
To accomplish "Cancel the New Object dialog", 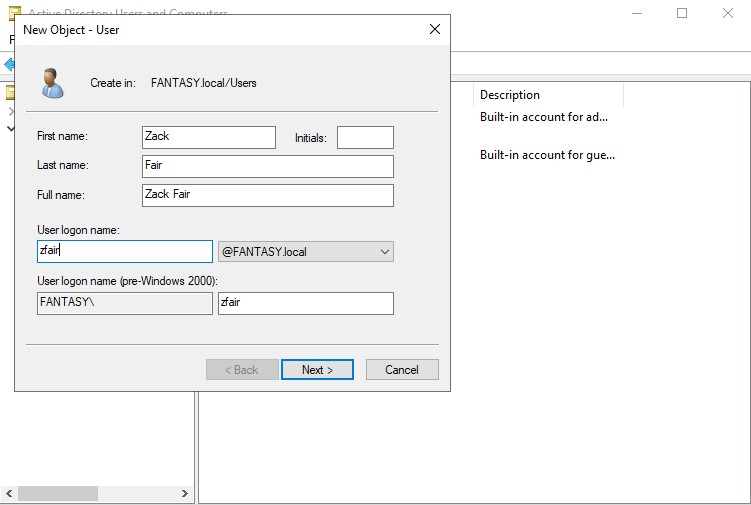I will pos(402,369).
